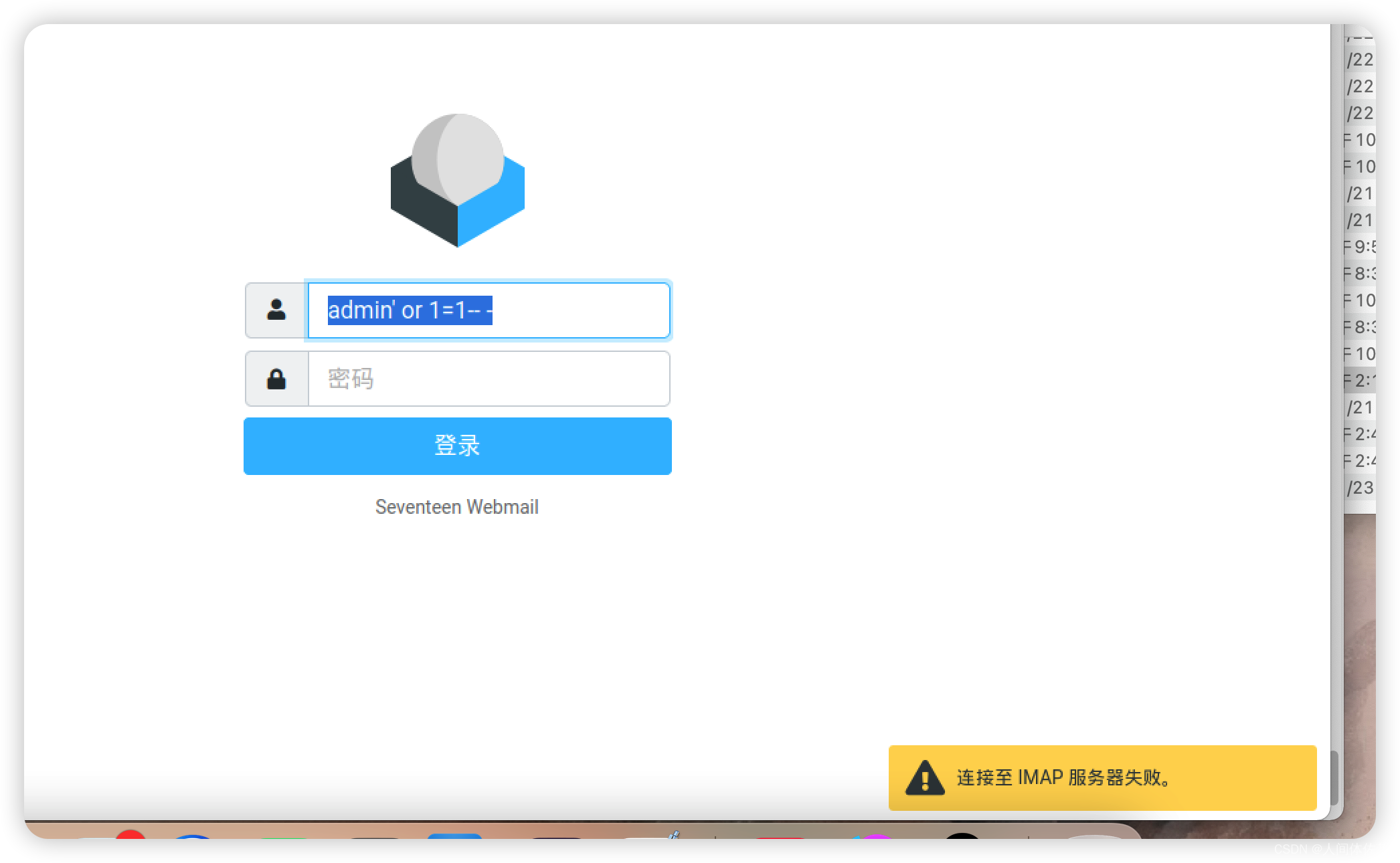1400x863 pixels.
Task: Click the black round dock icon at bottom
Action: click(961, 836)
